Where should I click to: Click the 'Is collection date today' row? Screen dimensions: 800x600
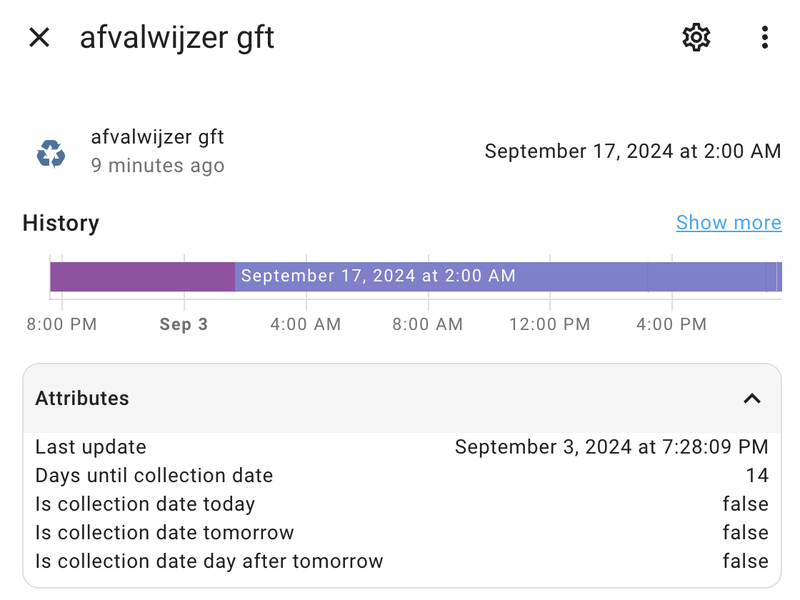coord(400,504)
